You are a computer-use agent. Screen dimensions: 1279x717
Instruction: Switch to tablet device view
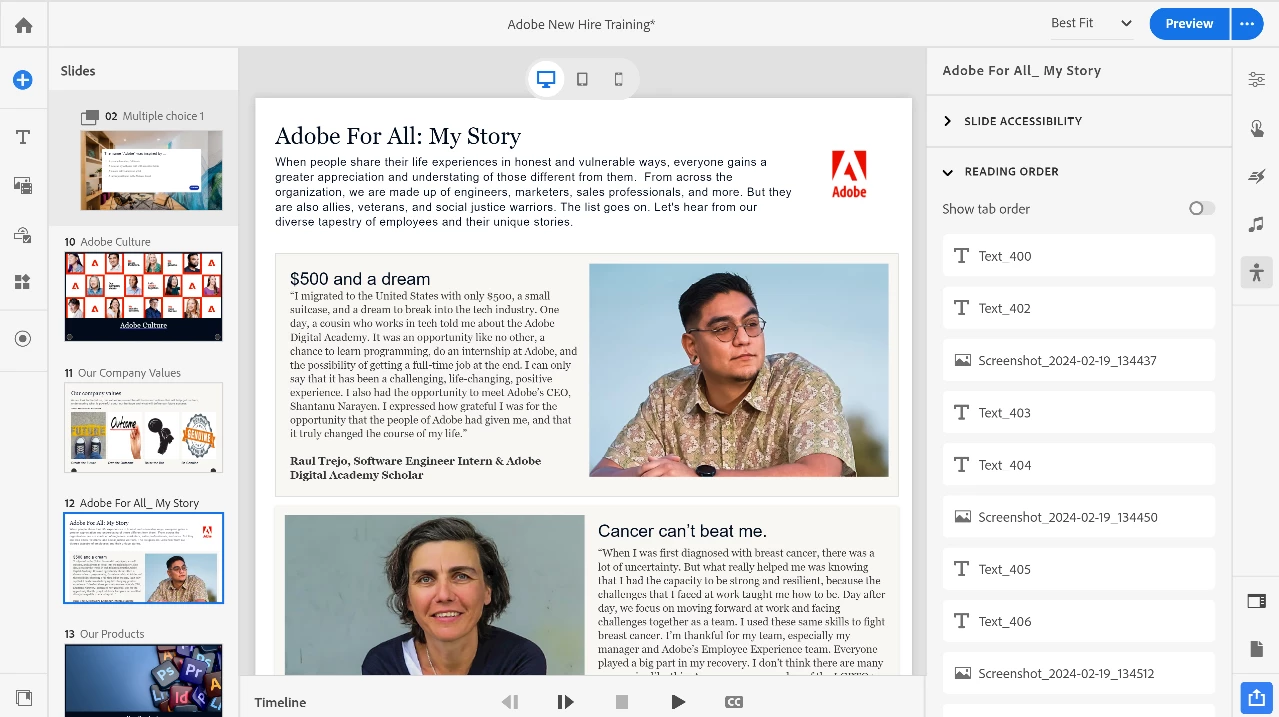click(x=582, y=80)
